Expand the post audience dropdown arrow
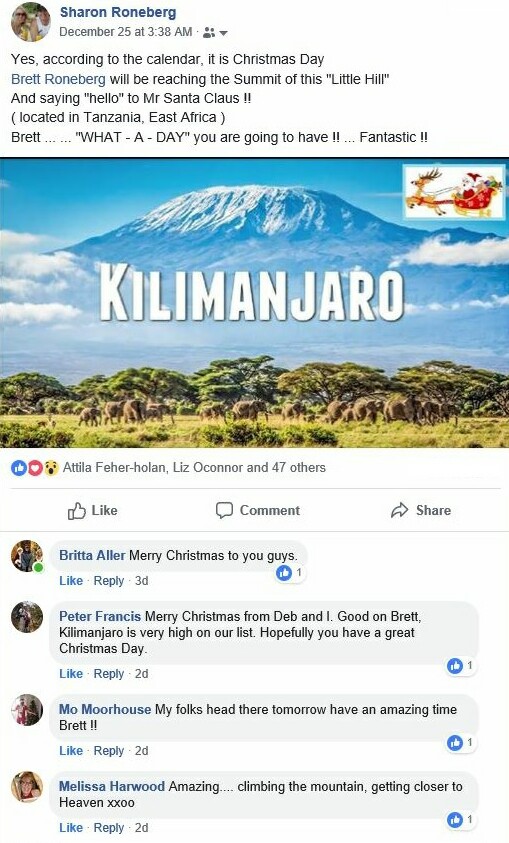Screen dimensions: 509x843 224,33
